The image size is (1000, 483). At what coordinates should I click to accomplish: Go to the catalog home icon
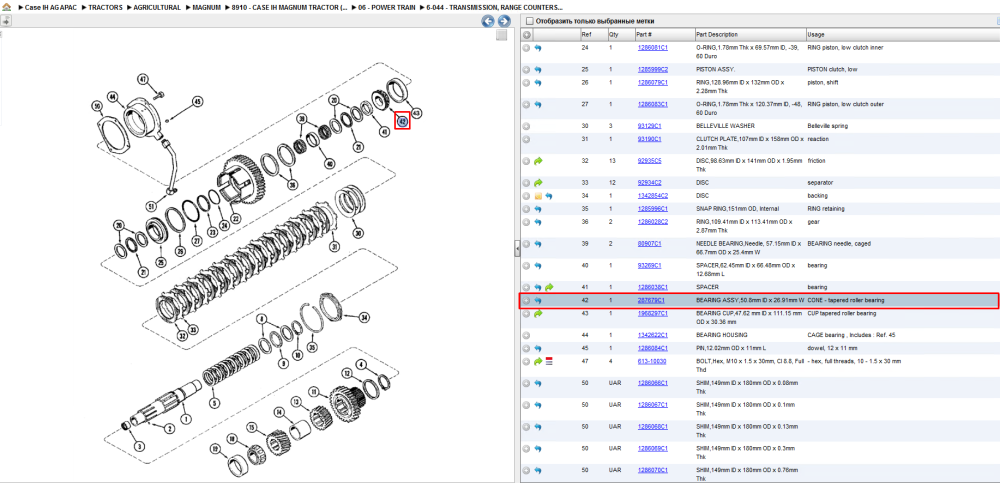coord(6,7)
